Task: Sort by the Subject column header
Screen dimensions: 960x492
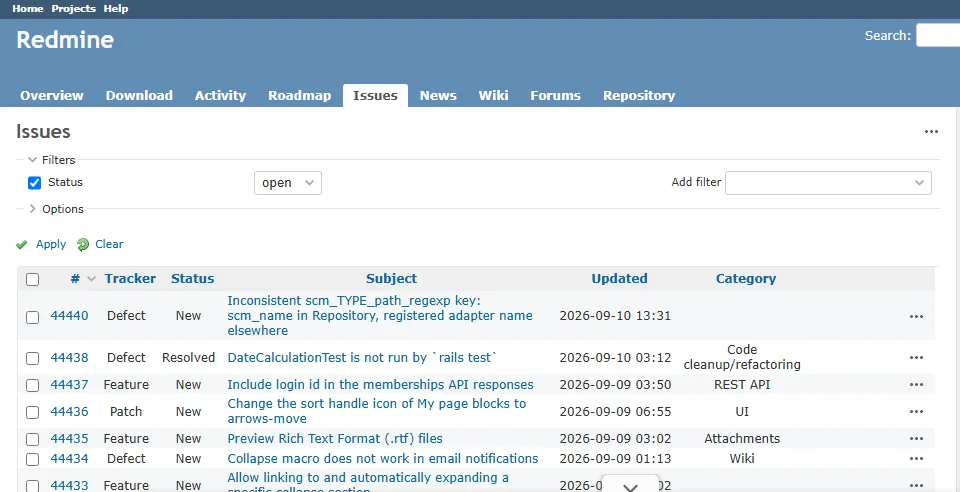Action: 391,278
